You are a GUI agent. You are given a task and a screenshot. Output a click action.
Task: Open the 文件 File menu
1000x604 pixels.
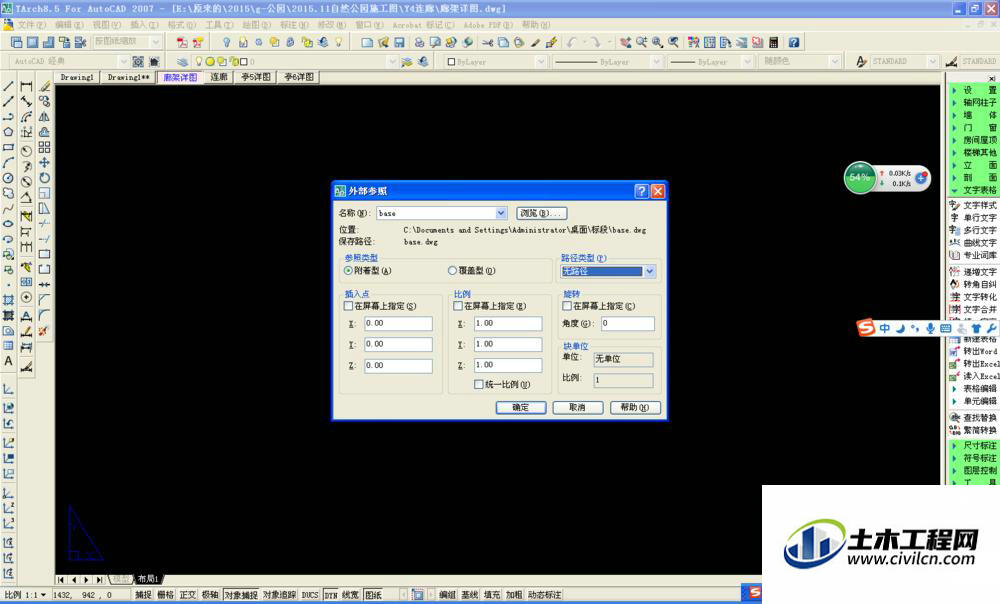pyautogui.click(x=31, y=25)
